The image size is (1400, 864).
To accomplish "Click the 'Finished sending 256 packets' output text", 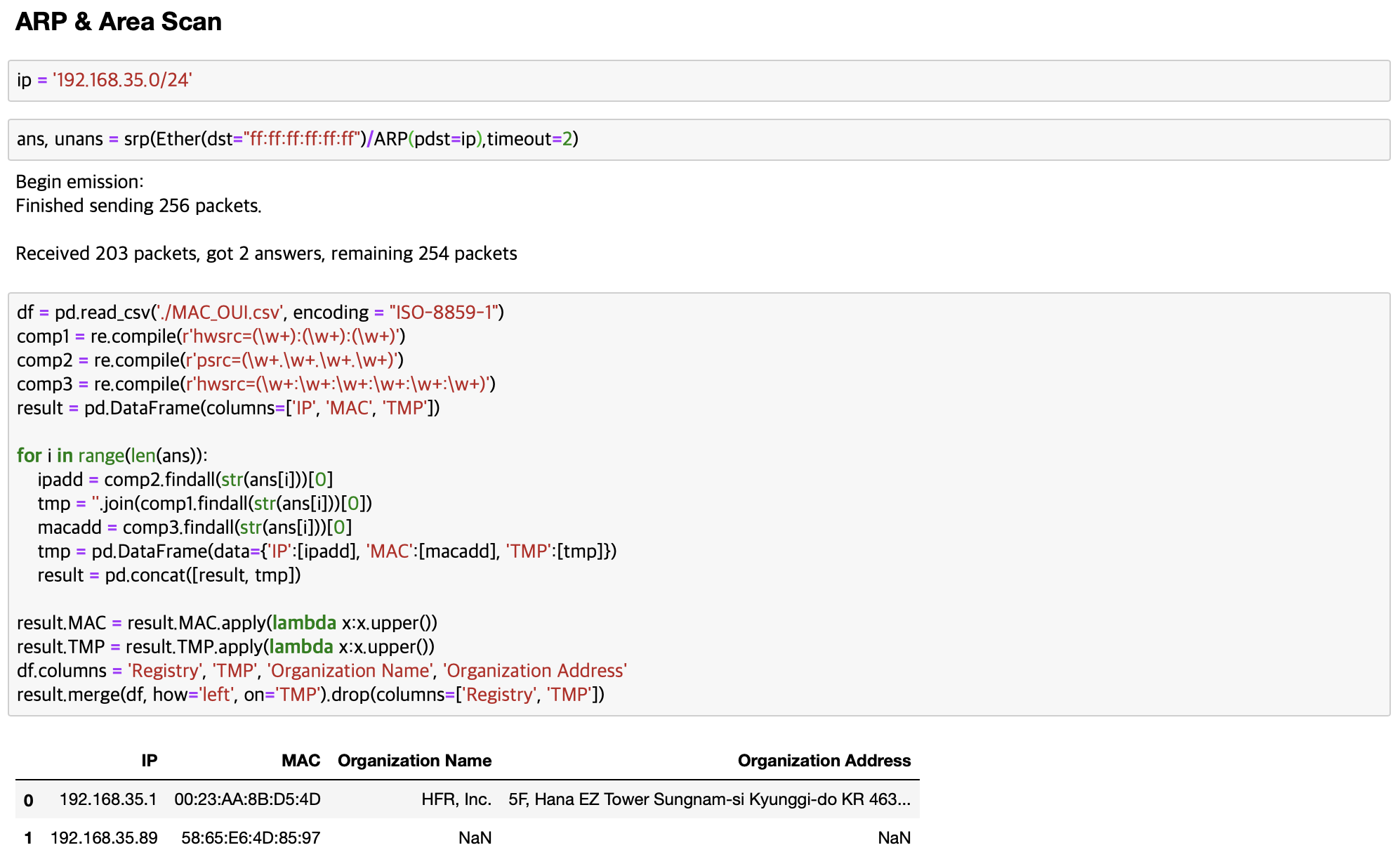I will point(138,206).
